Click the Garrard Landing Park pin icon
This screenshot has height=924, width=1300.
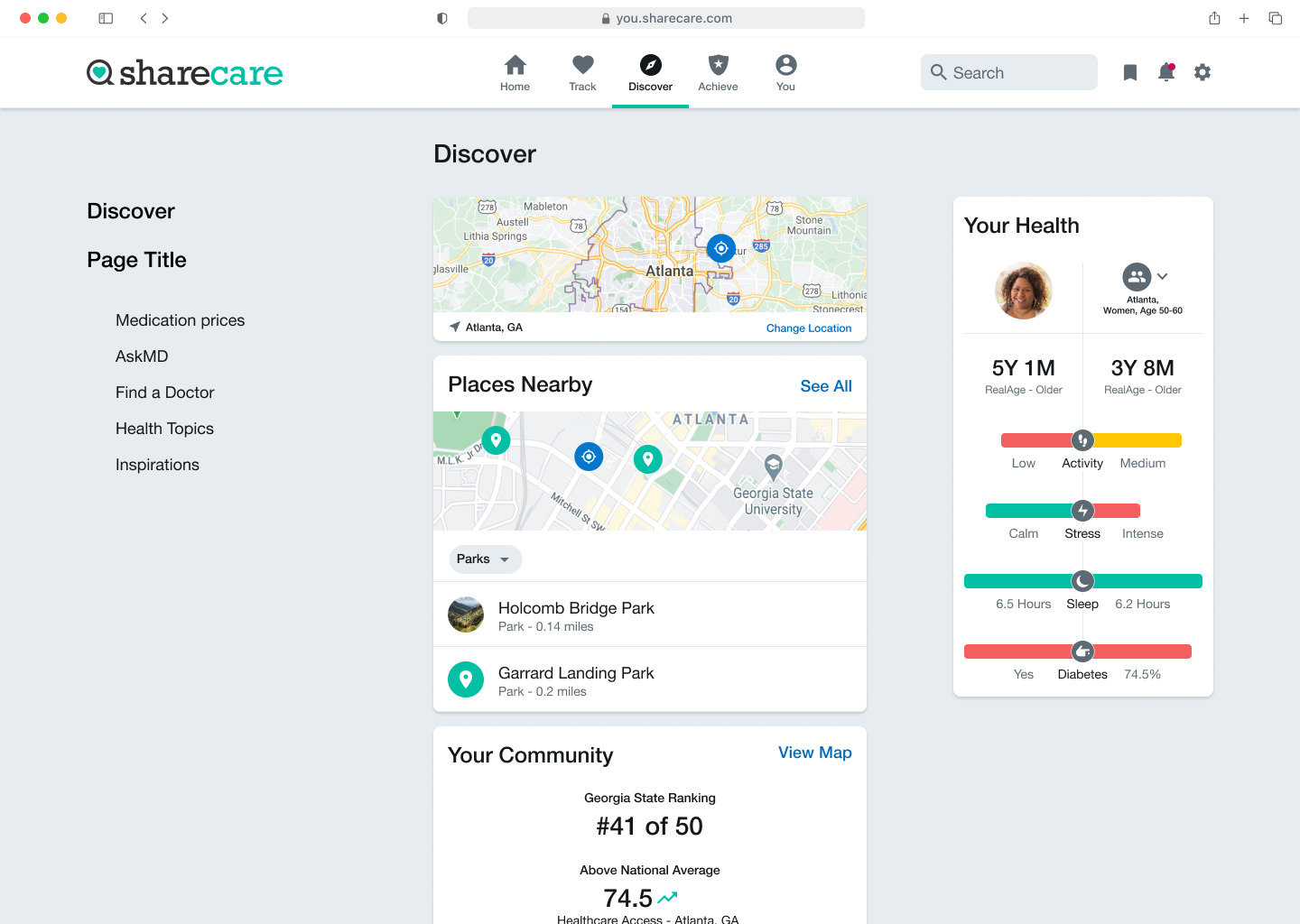click(466, 679)
